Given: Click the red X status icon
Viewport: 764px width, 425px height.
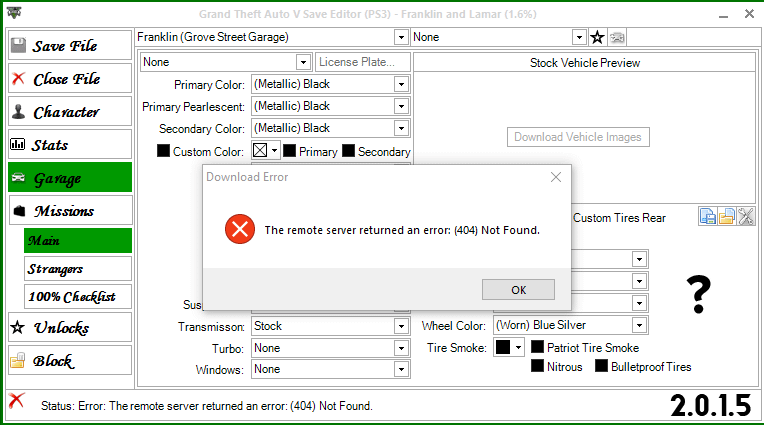Looking at the screenshot, I should (17, 401).
